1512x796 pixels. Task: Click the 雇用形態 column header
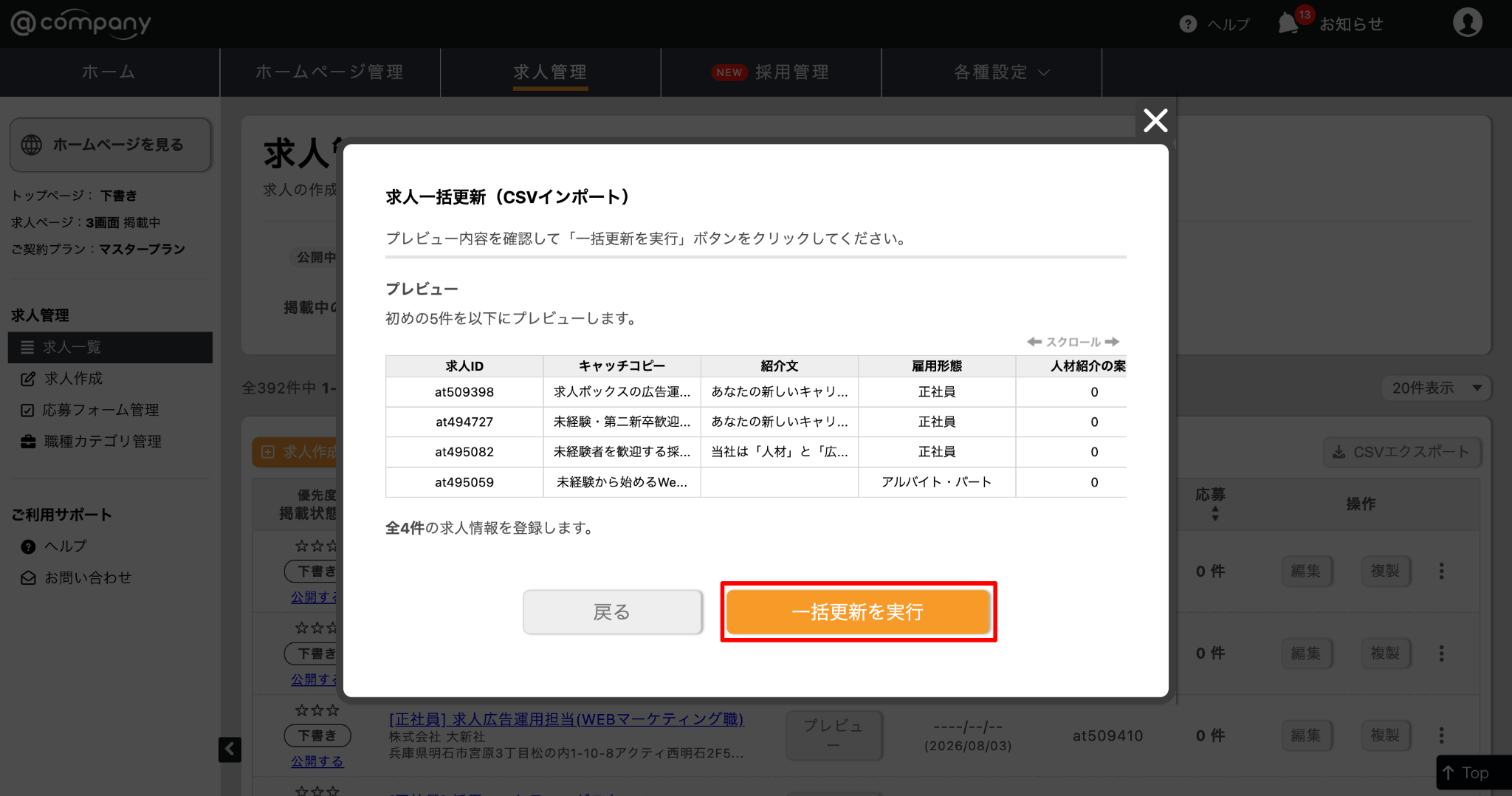[937, 366]
